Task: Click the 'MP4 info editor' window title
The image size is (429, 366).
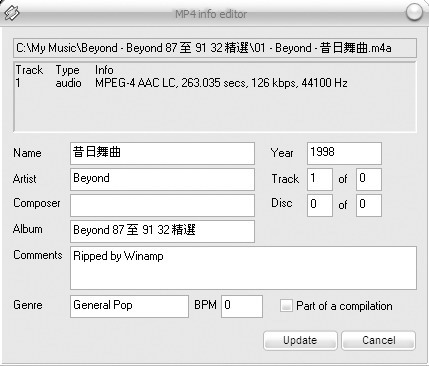Action: (x=211, y=14)
